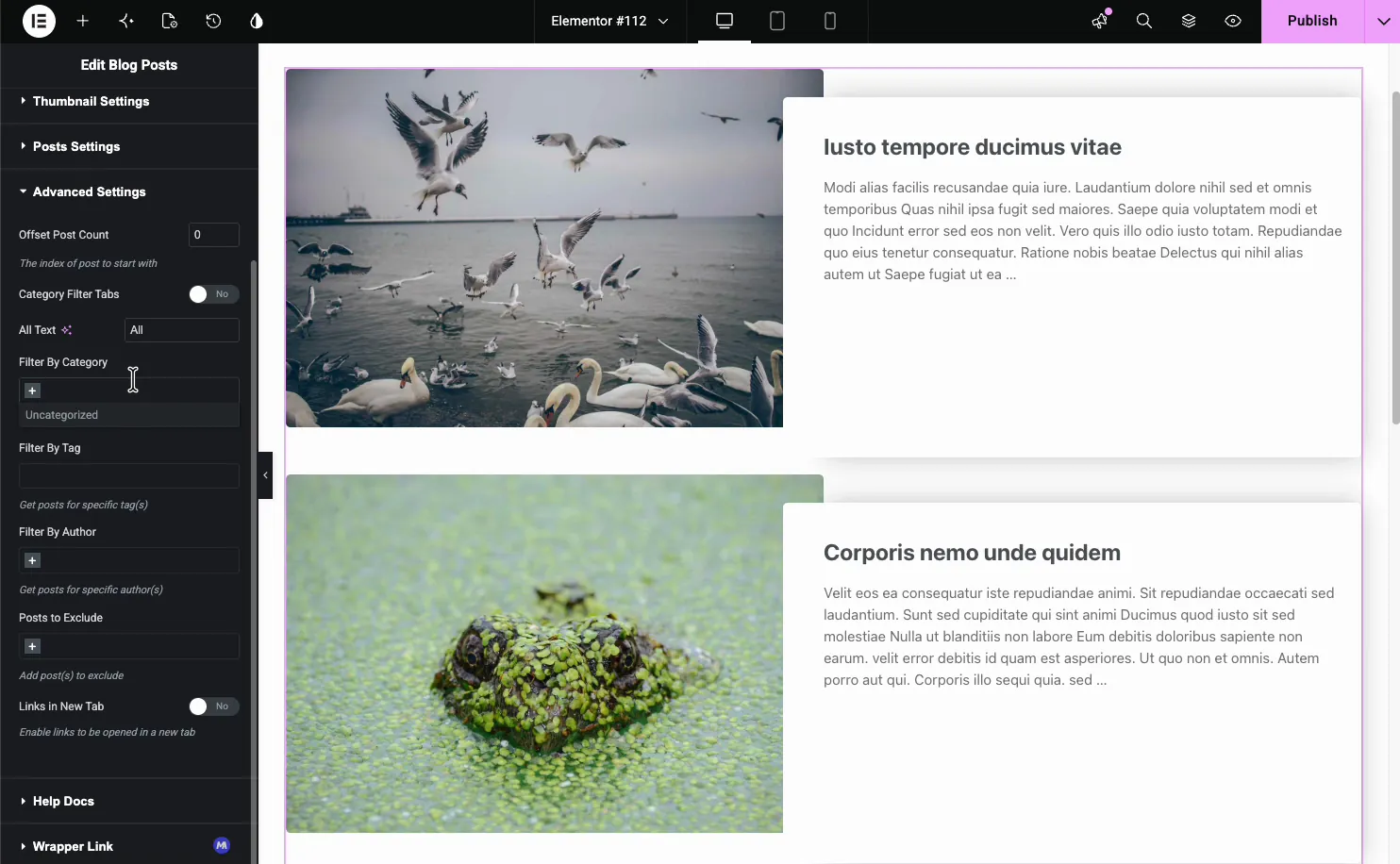Open What's New megaphone icon
The image size is (1400, 864).
coord(1100,21)
